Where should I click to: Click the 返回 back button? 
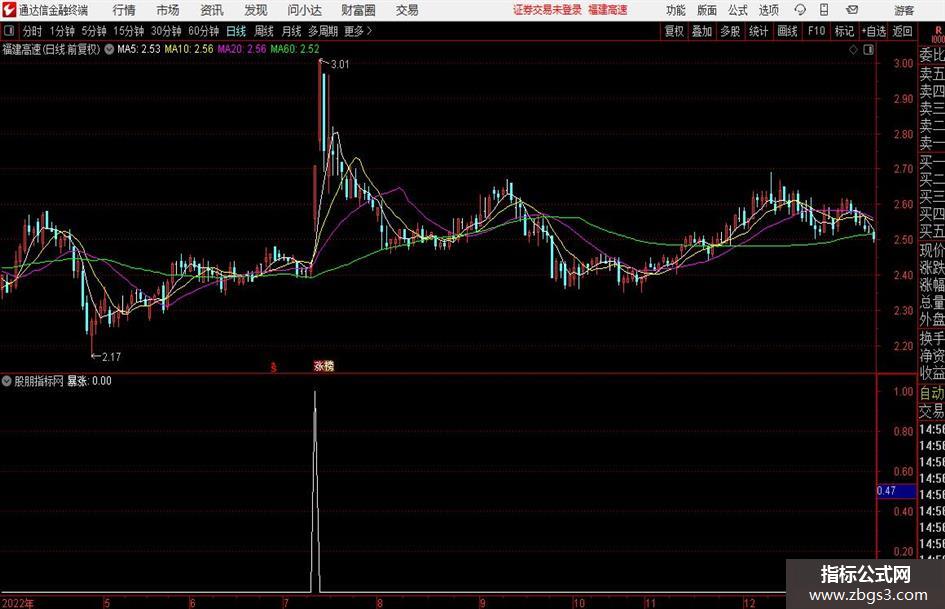[x=902, y=31]
